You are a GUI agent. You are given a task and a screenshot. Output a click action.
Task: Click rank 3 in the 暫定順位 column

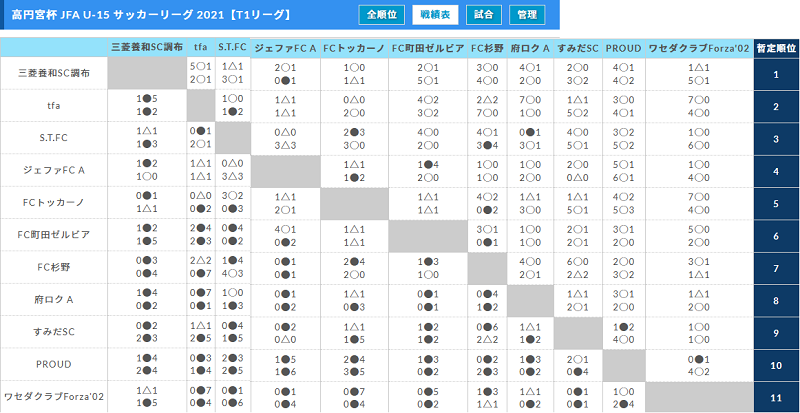(x=776, y=139)
